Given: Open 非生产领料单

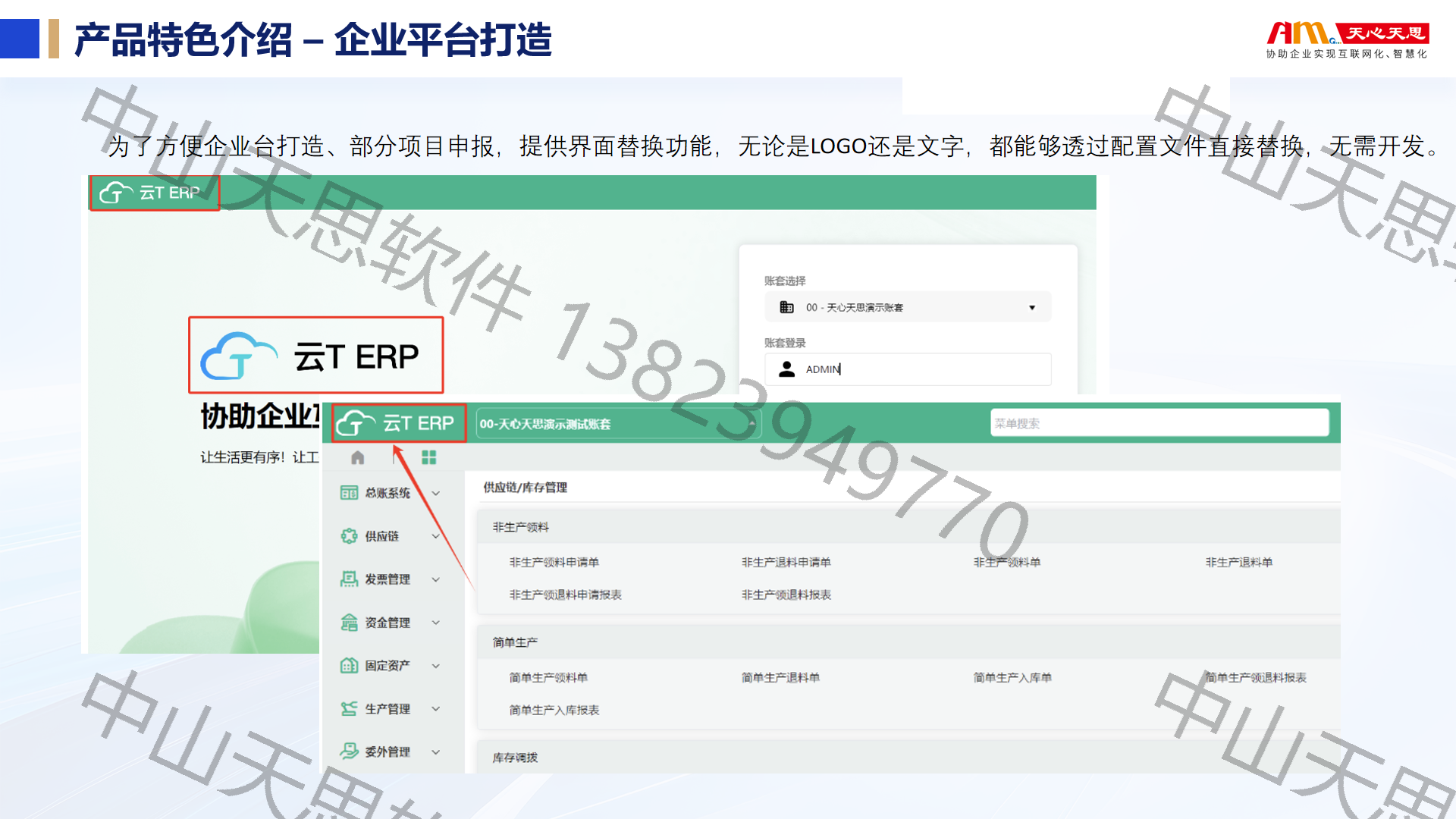Looking at the screenshot, I should 1007,562.
